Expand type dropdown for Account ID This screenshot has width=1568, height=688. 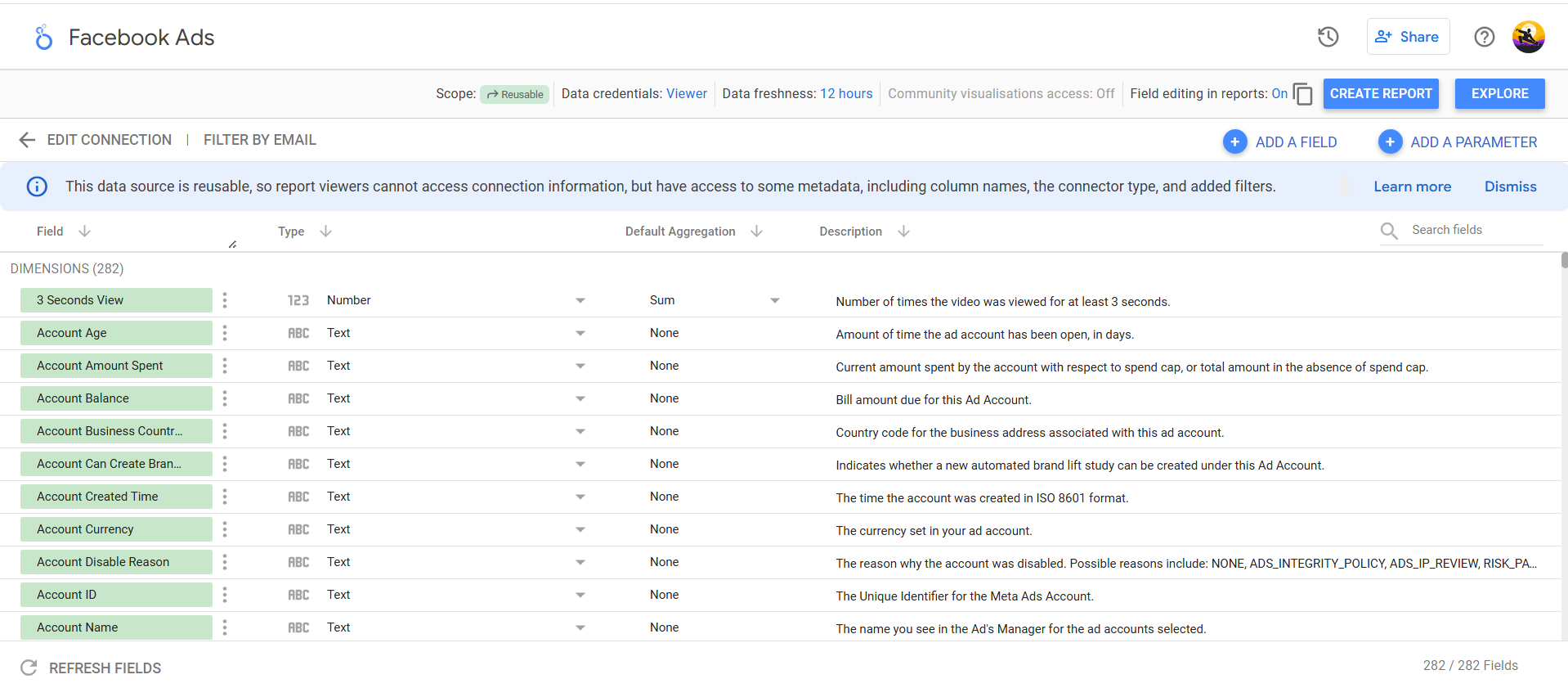click(x=580, y=595)
